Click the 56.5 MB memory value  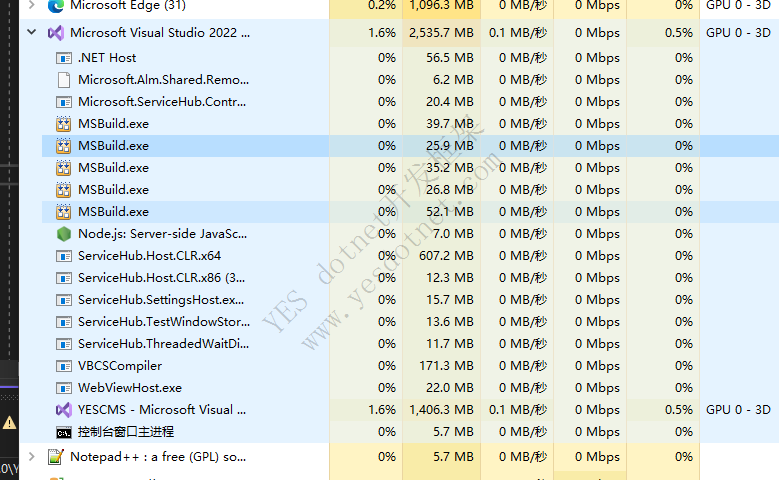tap(450, 58)
